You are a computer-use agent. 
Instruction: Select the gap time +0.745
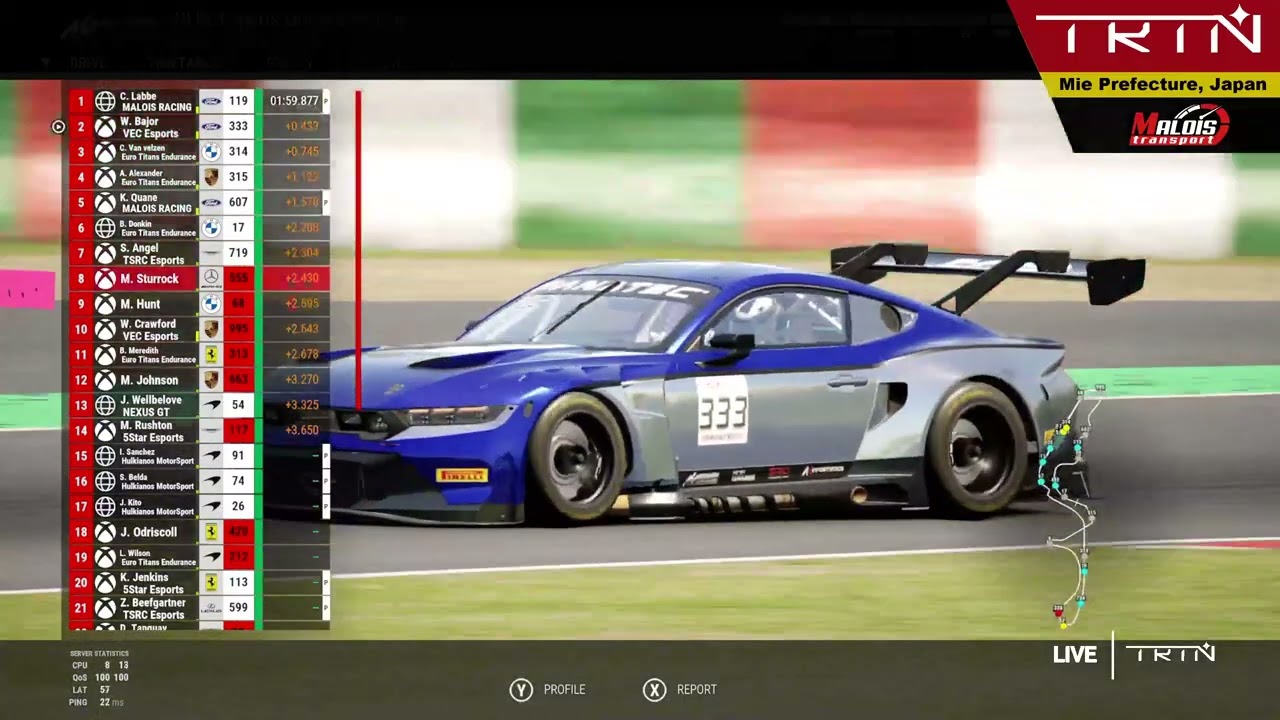pyautogui.click(x=302, y=152)
